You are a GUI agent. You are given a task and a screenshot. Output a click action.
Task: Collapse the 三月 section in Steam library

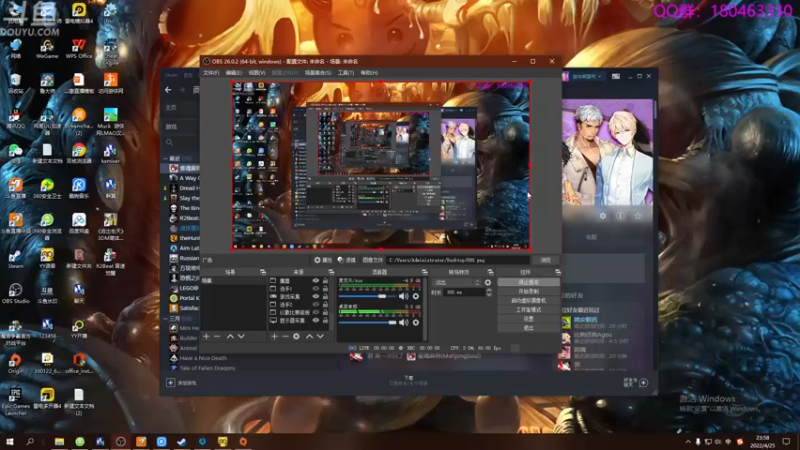[165, 318]
